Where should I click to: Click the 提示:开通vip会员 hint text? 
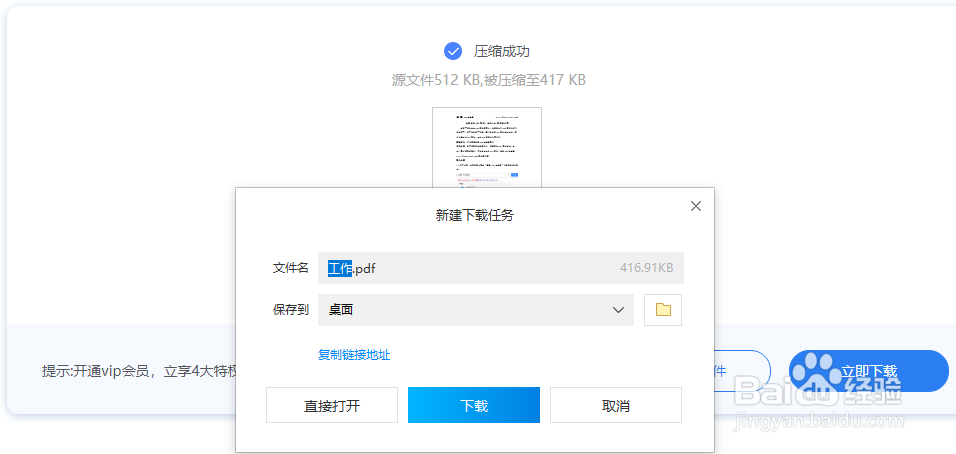coord(139,371)
